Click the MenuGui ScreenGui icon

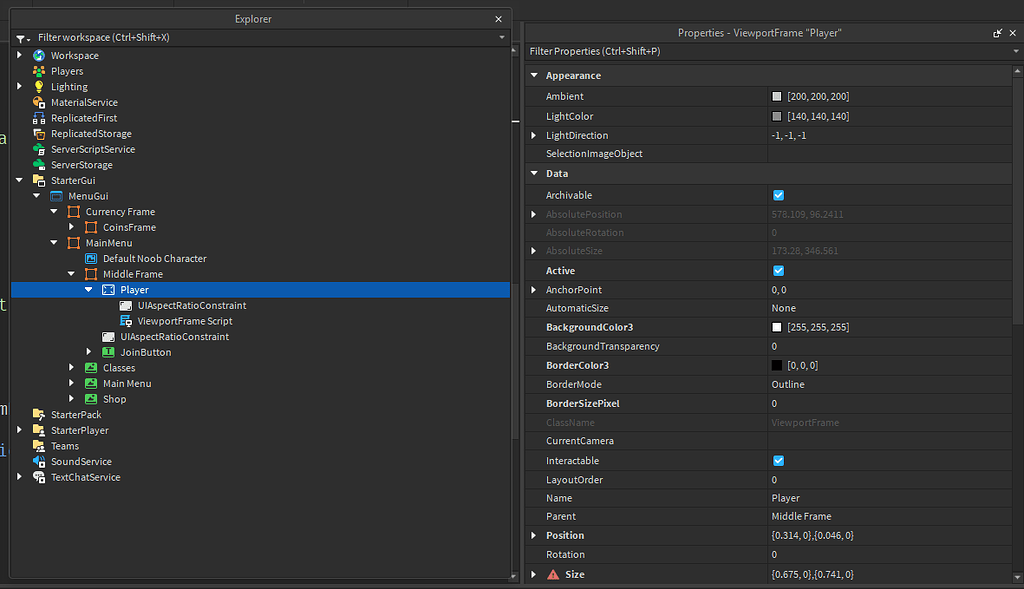click(57, 196)
